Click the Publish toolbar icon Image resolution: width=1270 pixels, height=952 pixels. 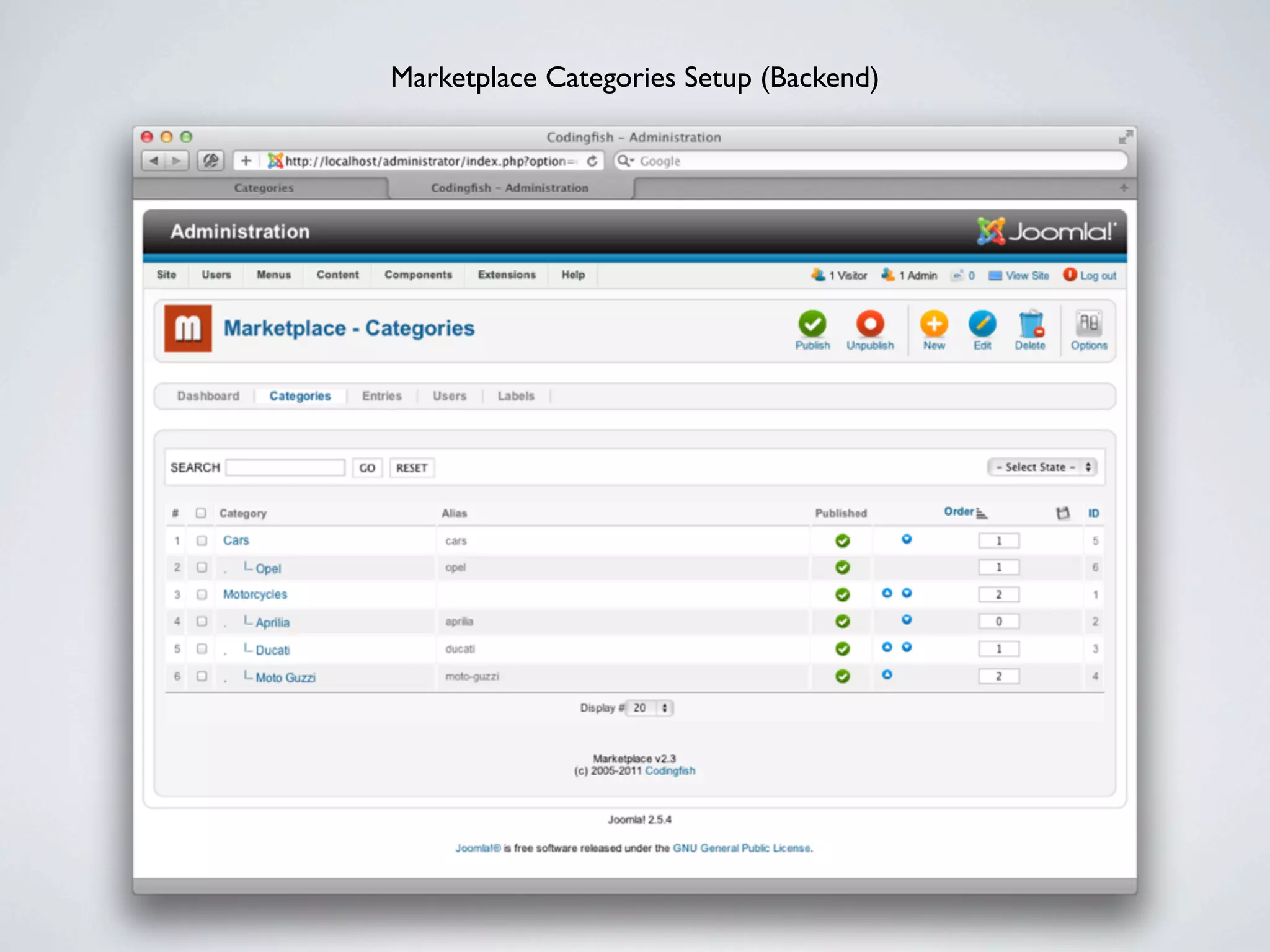click(x=812, y=330)
